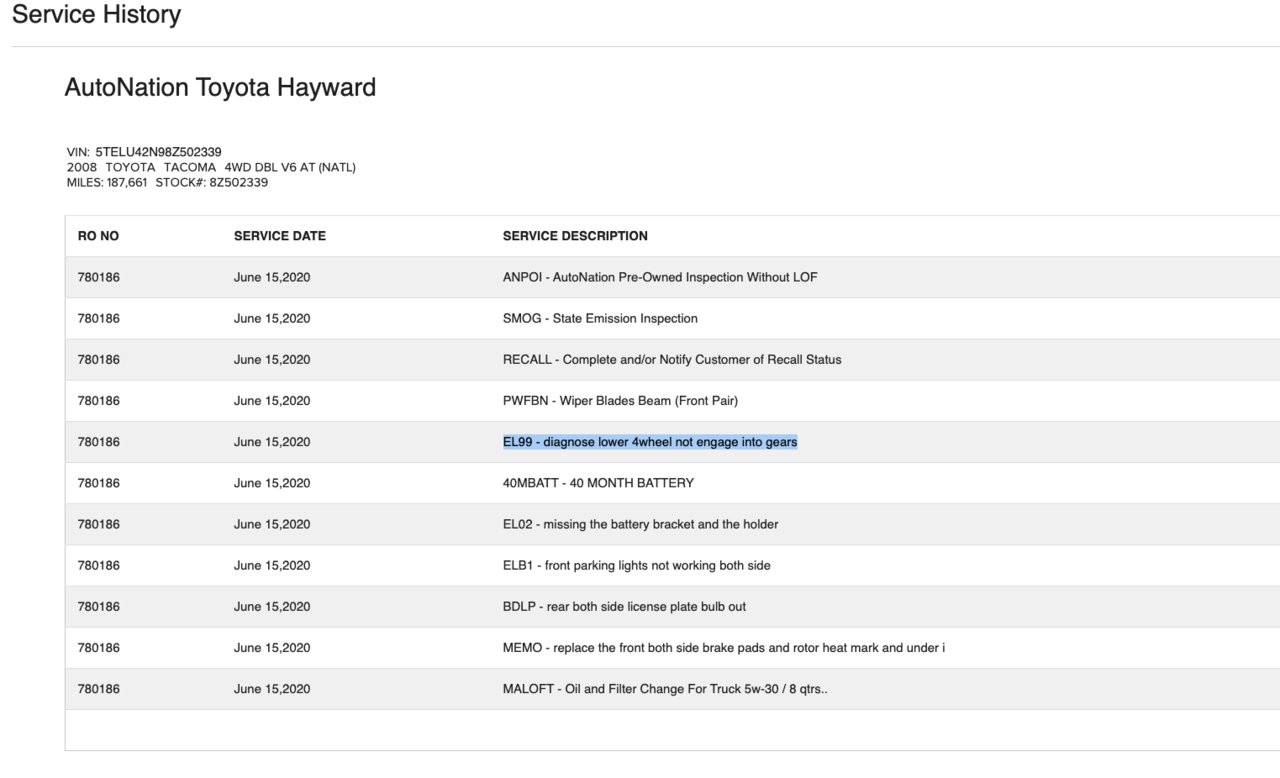Click RO number 780186 in EL02 row

click(99, 524)
